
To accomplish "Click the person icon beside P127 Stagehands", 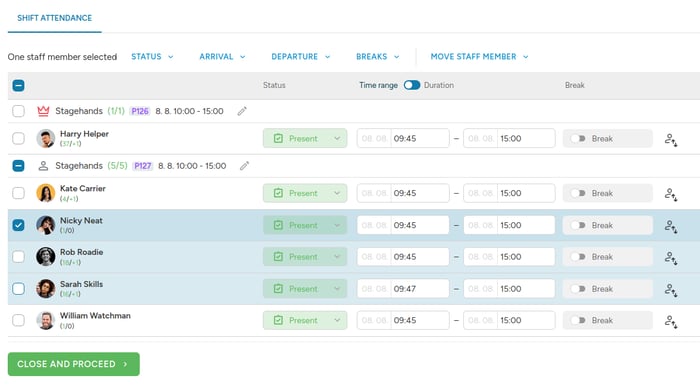I will (43, 166).
